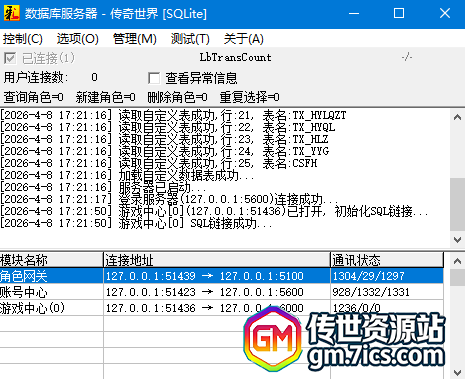Click the 服务器已启动 log line
The height and width of the screenshot is (379, 465).
tap(103, 187)
